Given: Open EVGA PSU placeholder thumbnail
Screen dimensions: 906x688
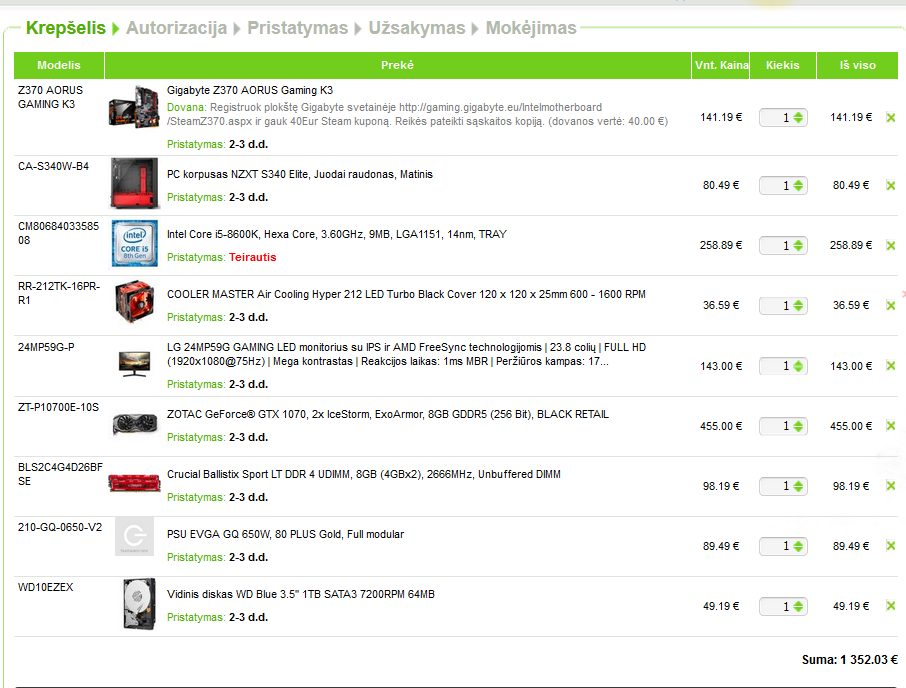Looking at the screenshot, I should pyautogui.click(x=134, y=536).
